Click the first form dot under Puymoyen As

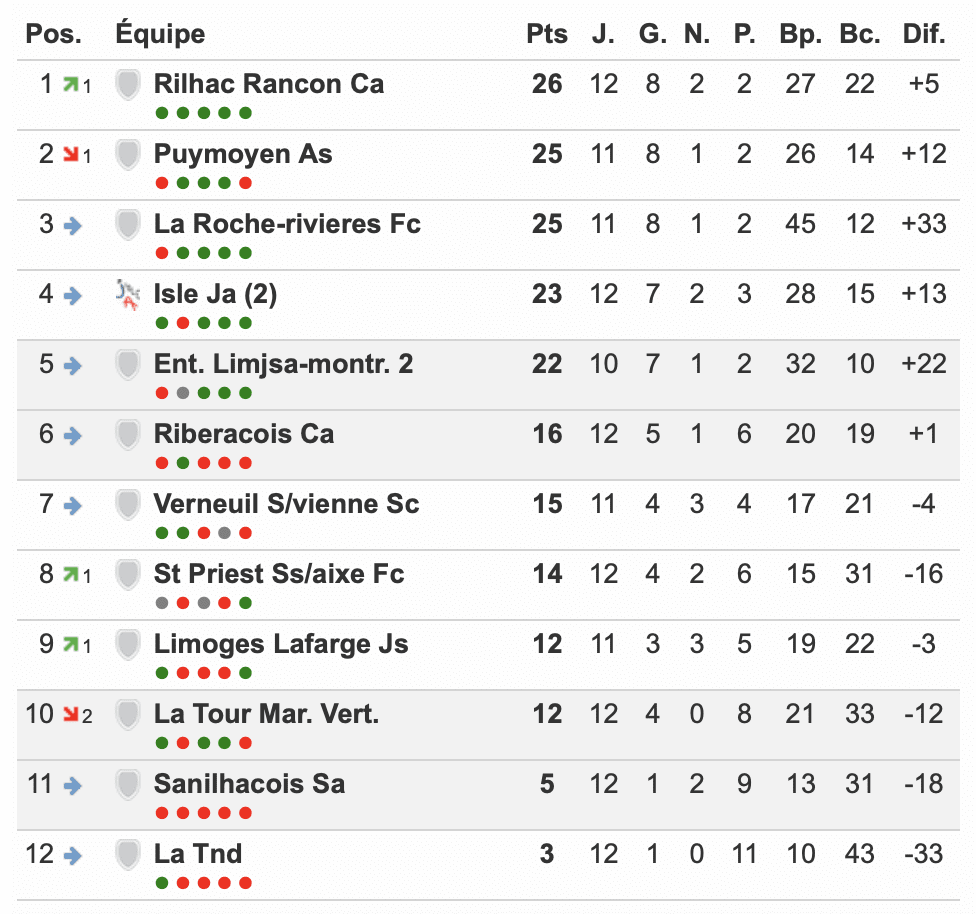pos(162,183)
